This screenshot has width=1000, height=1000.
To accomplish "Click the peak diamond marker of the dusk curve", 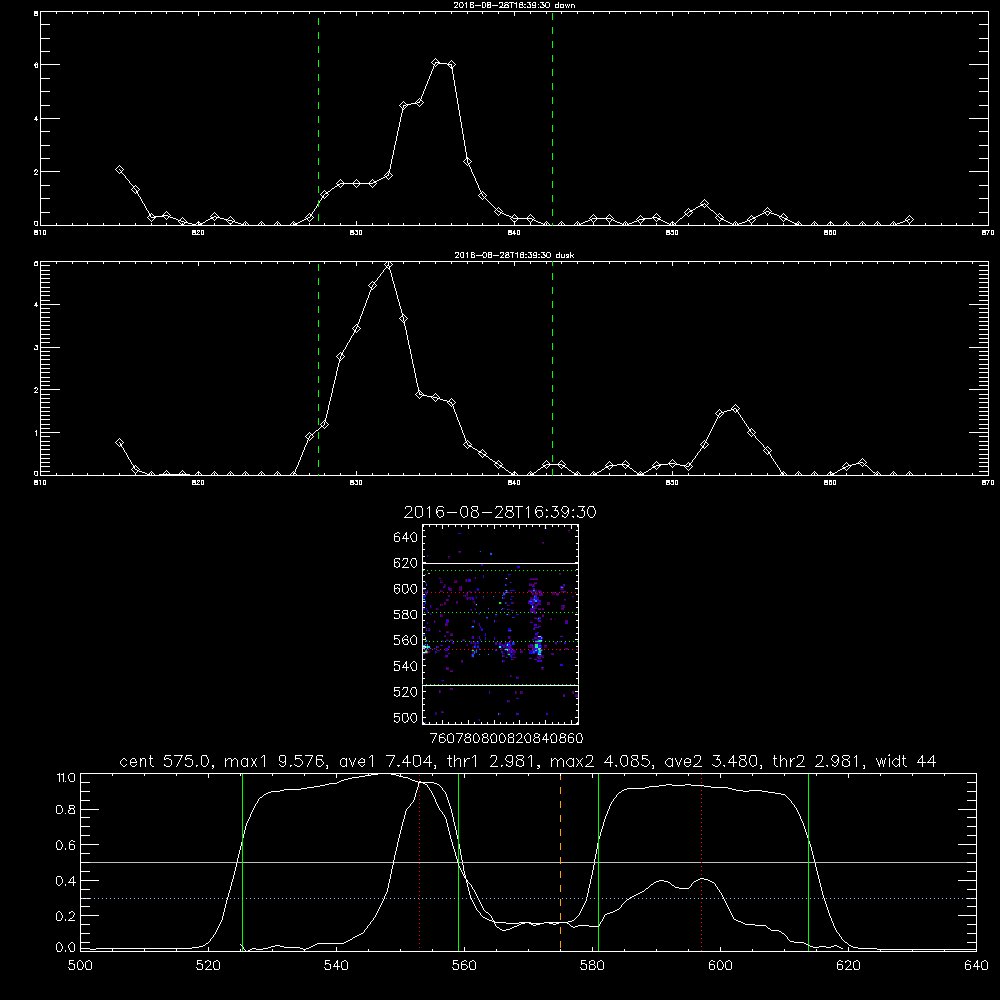I will coord(388,265).
